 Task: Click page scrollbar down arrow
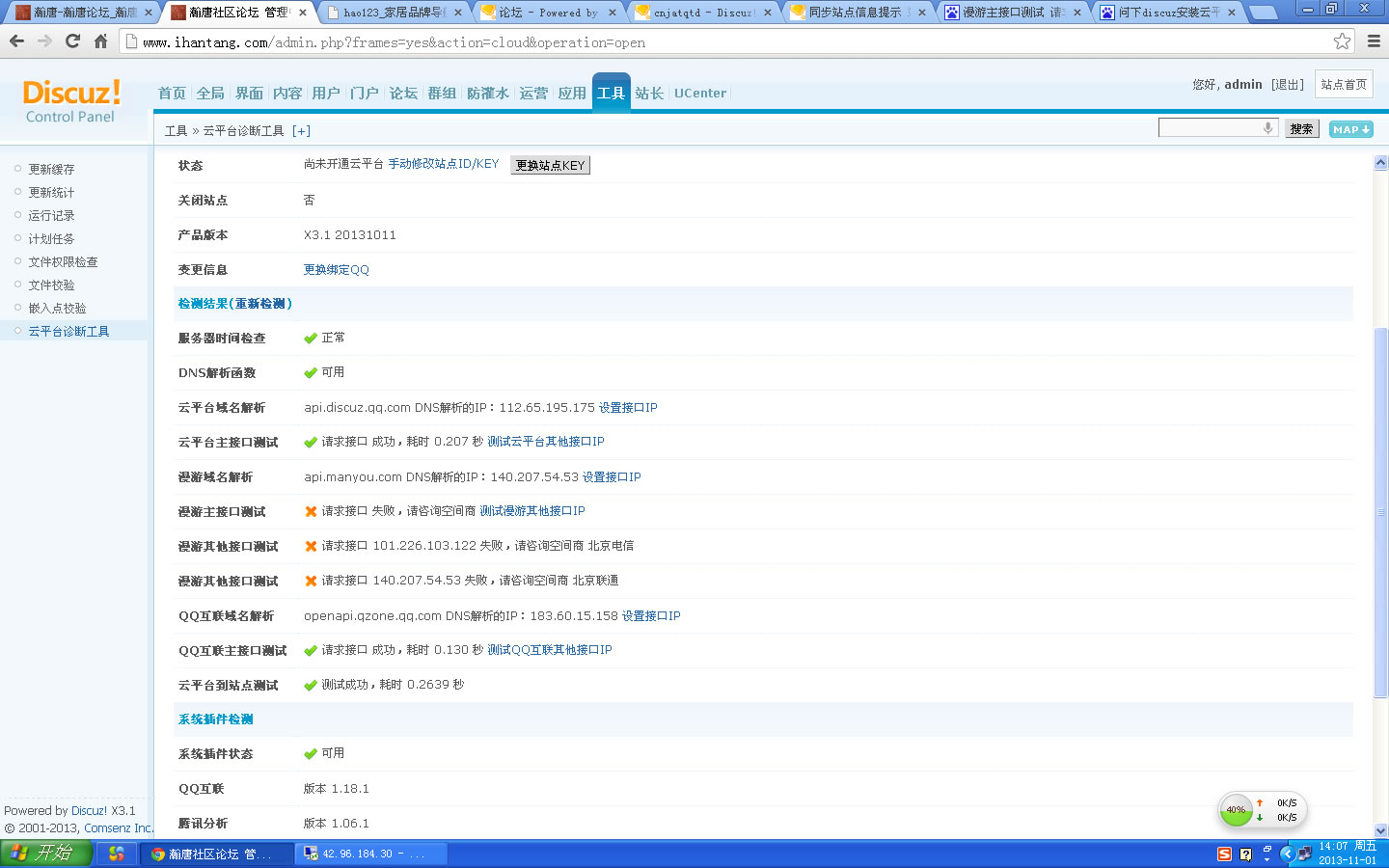(1380, 830)
